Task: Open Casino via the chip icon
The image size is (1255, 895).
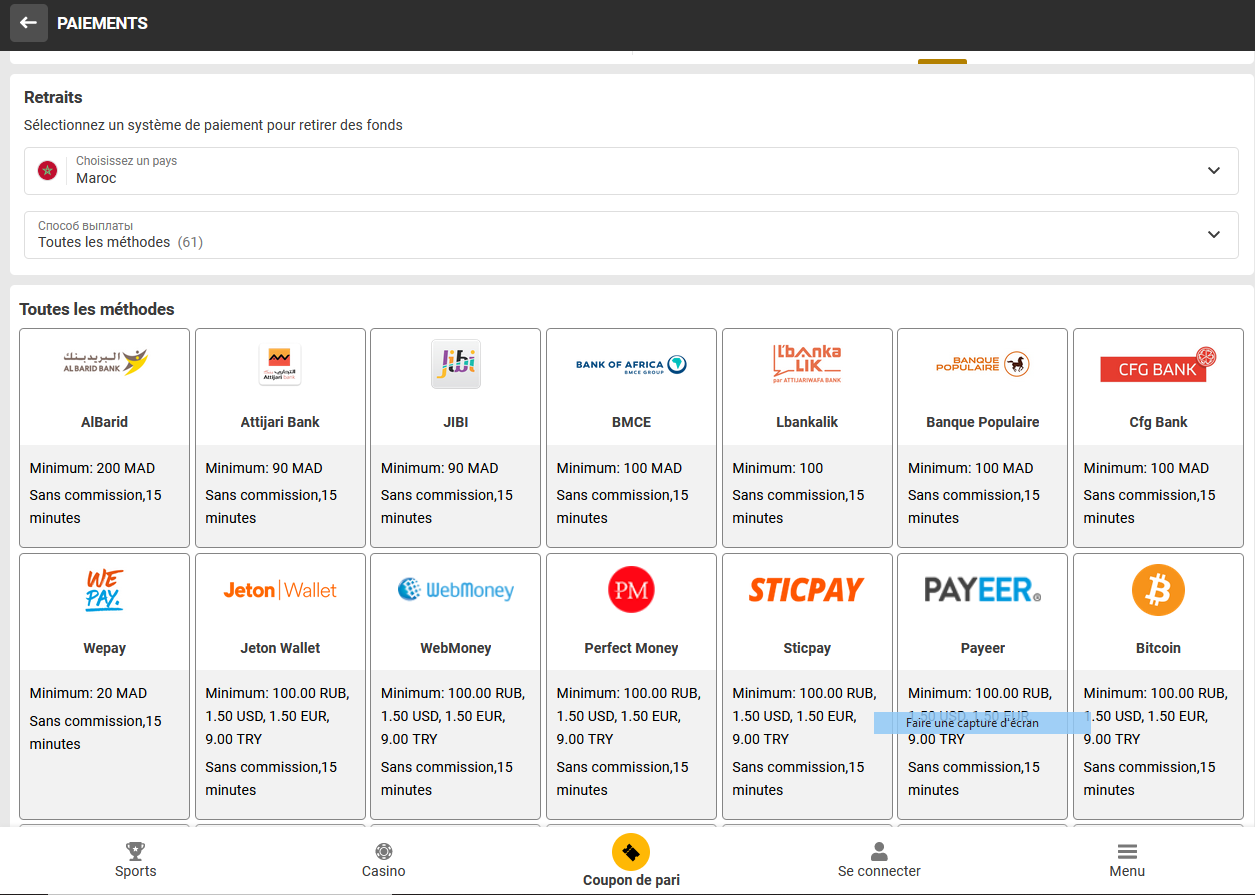Action: [384, 851]
